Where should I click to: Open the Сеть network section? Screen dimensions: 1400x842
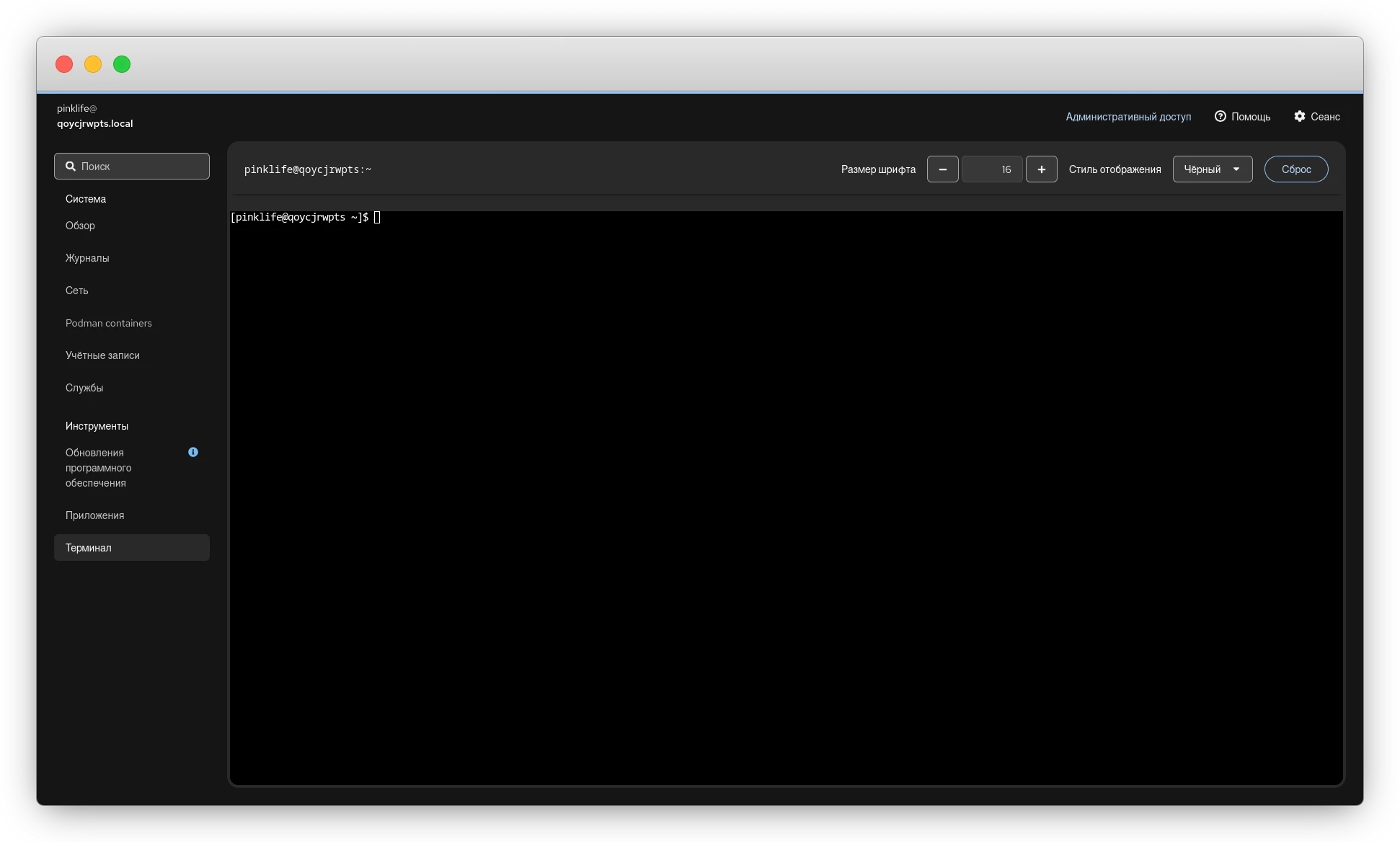[76, 291]
